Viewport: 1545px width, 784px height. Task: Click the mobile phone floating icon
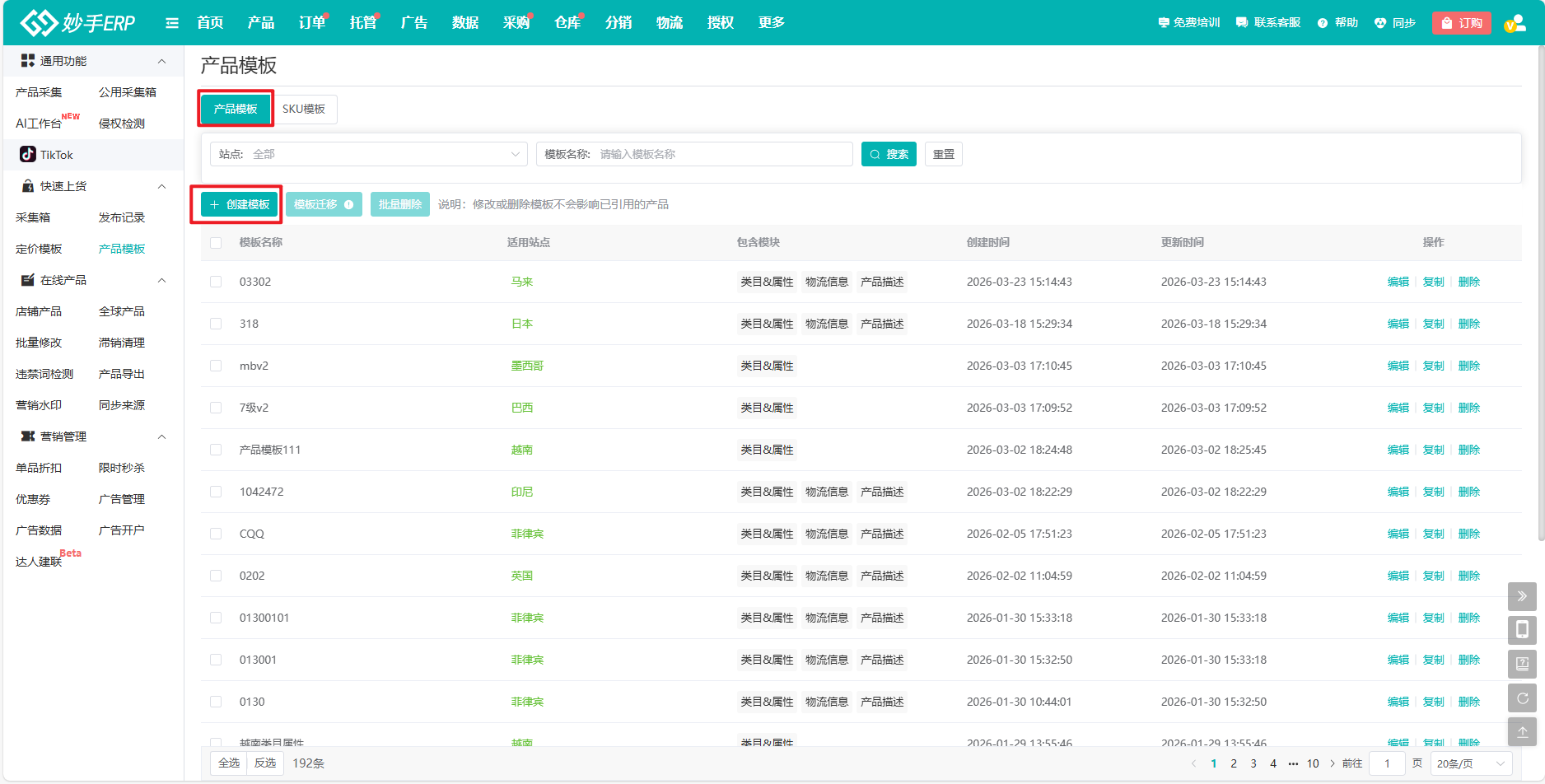click(1522, 630)
